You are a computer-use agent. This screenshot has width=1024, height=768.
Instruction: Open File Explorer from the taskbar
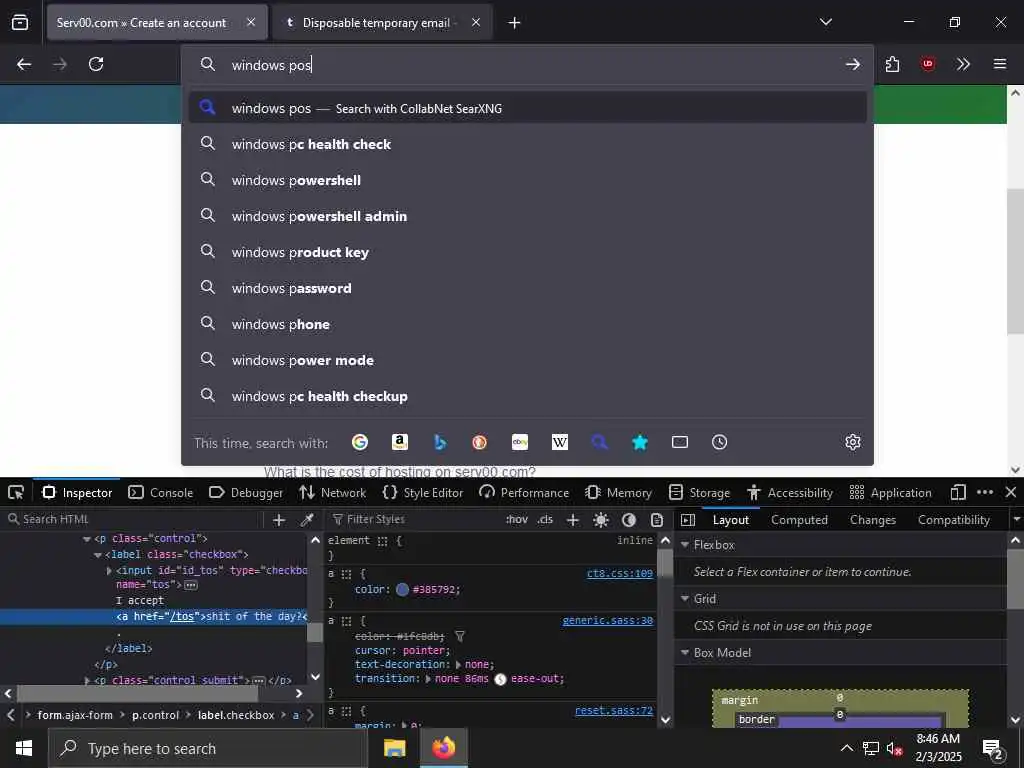point(394,748)
